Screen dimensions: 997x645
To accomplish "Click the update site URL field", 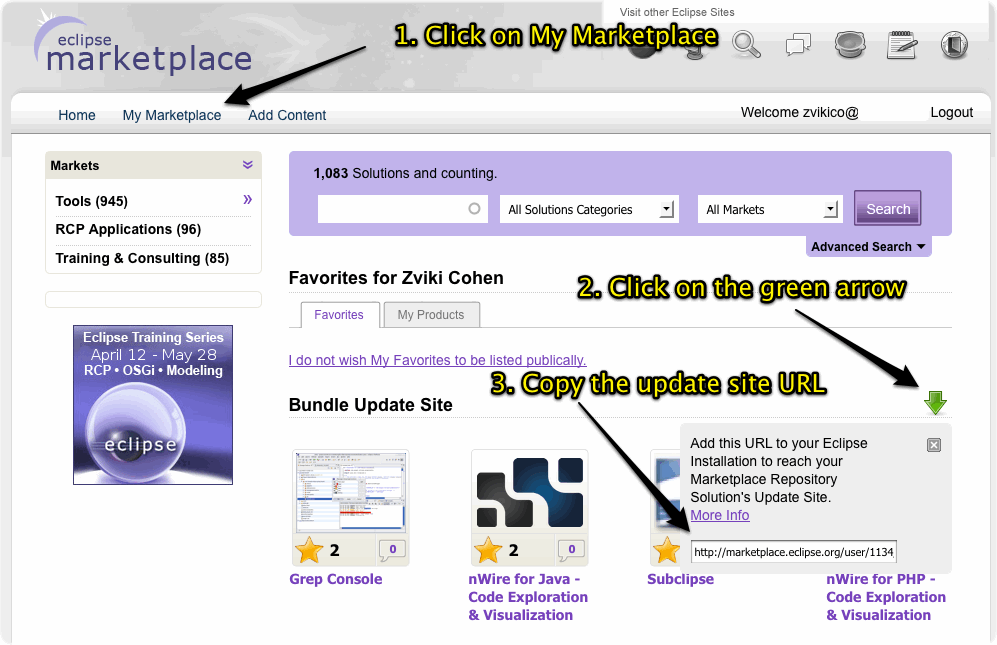I will coord(794,552).
